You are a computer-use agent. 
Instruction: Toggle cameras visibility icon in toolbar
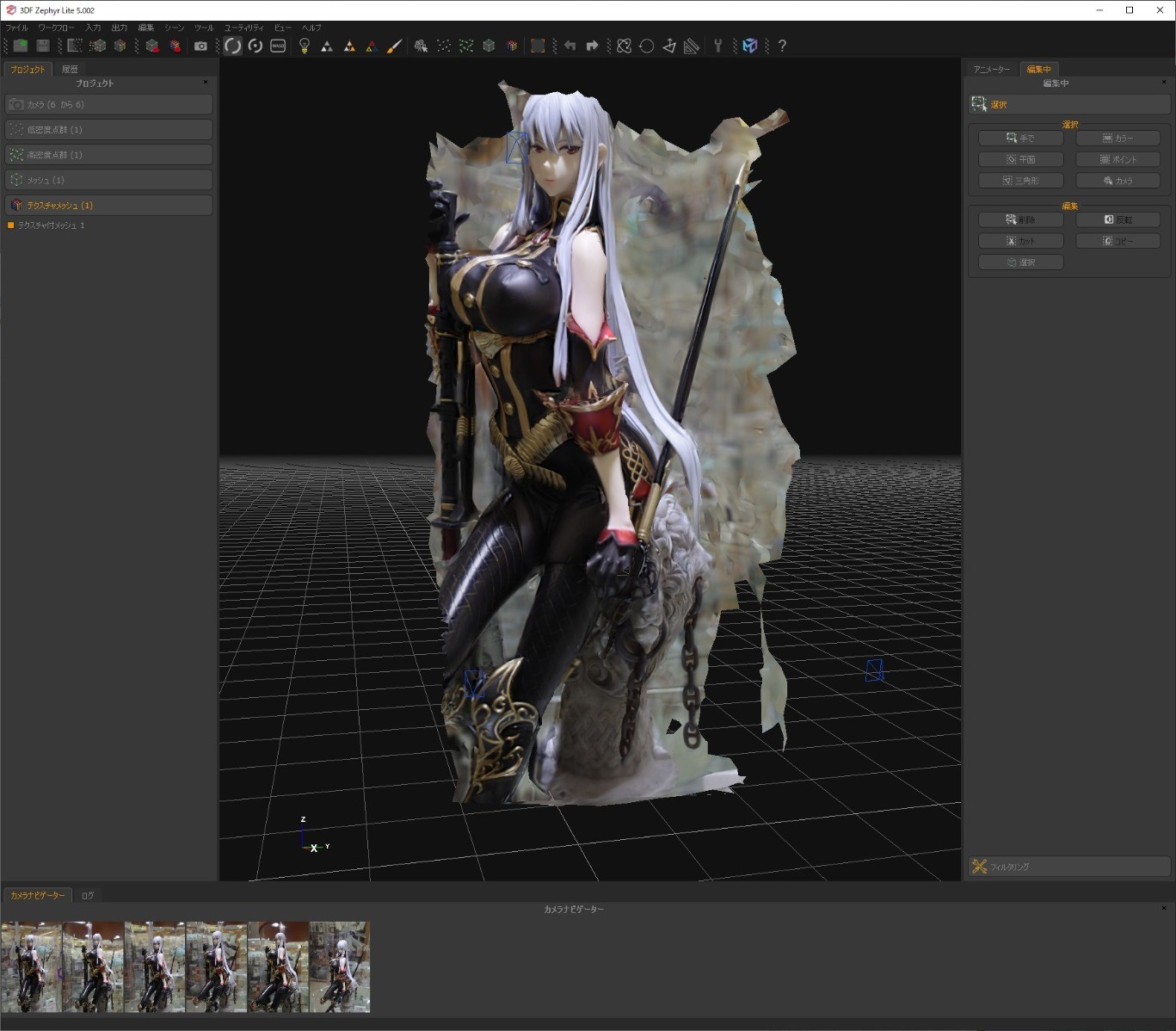(x=421, y=46)
